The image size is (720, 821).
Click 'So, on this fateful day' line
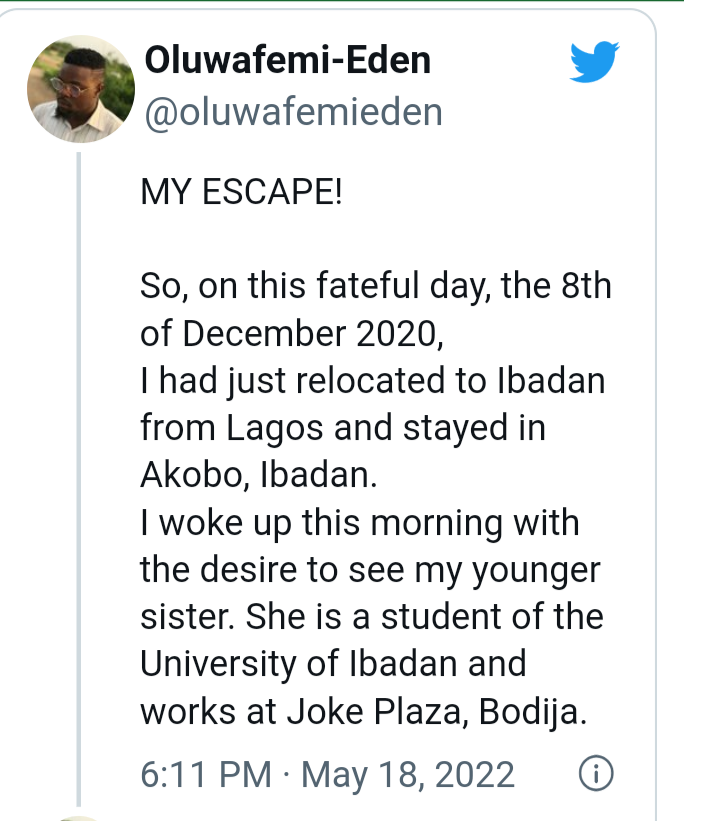[316, 286]
